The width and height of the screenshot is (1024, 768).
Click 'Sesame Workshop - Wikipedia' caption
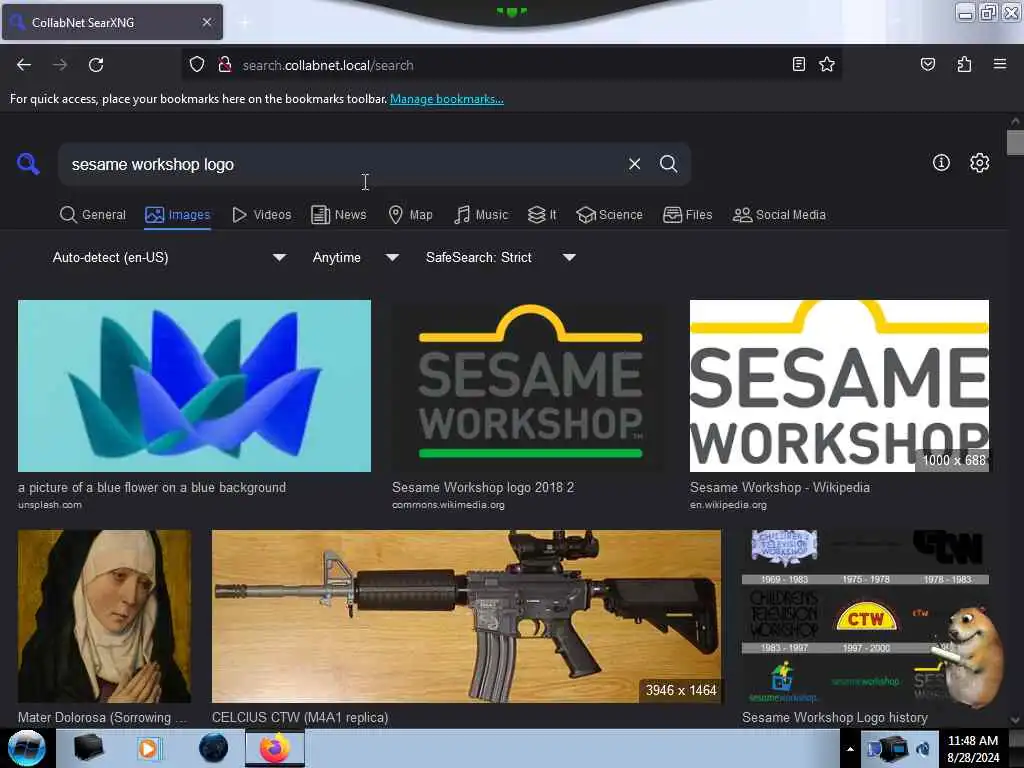click(x=780, y=487)
